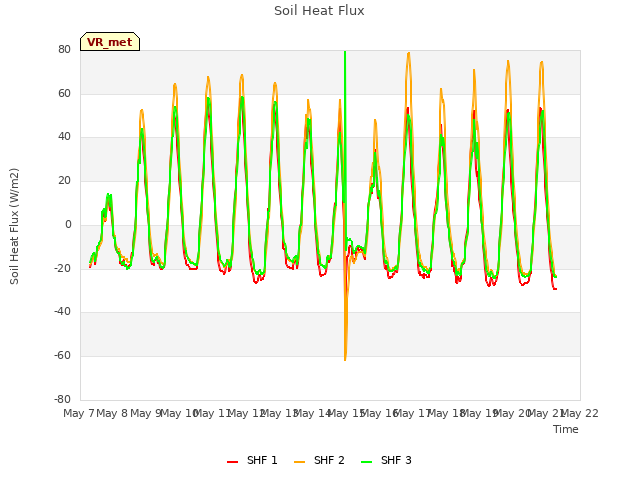Image resolution: width=640 pixels, height=480 pixels.
Task: Click the red SHF 1 legend swatch
Action: pyautogui.click(x=233, y=462)
